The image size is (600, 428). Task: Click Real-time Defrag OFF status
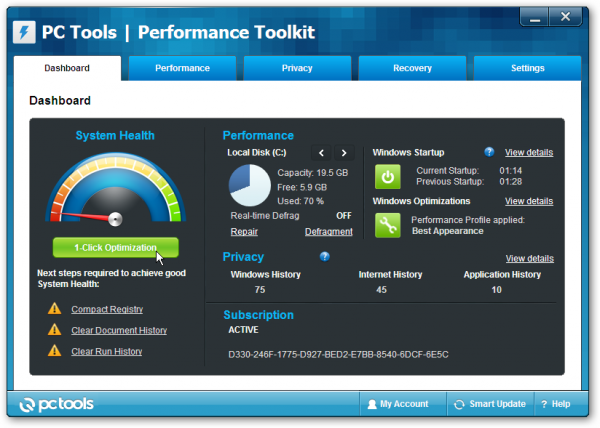(x=344, y=216)
